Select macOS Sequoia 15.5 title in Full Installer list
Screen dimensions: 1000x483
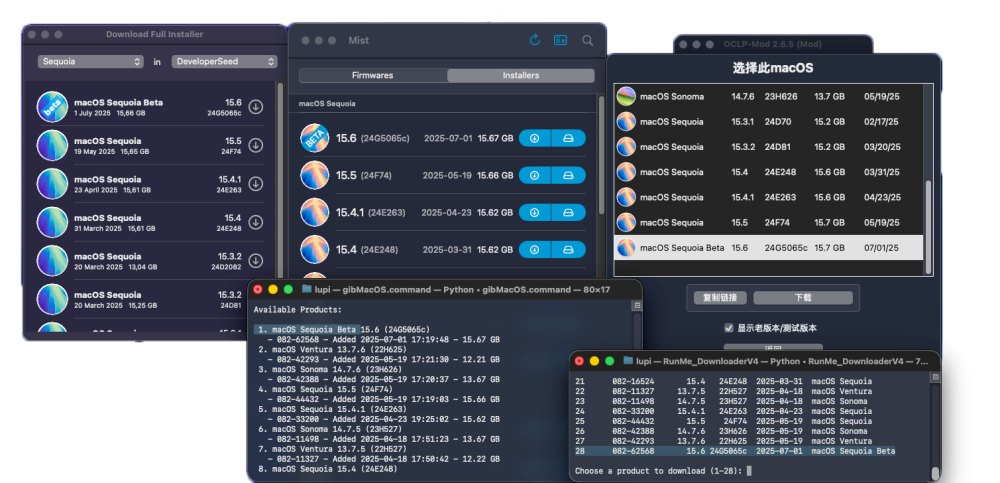108,141
